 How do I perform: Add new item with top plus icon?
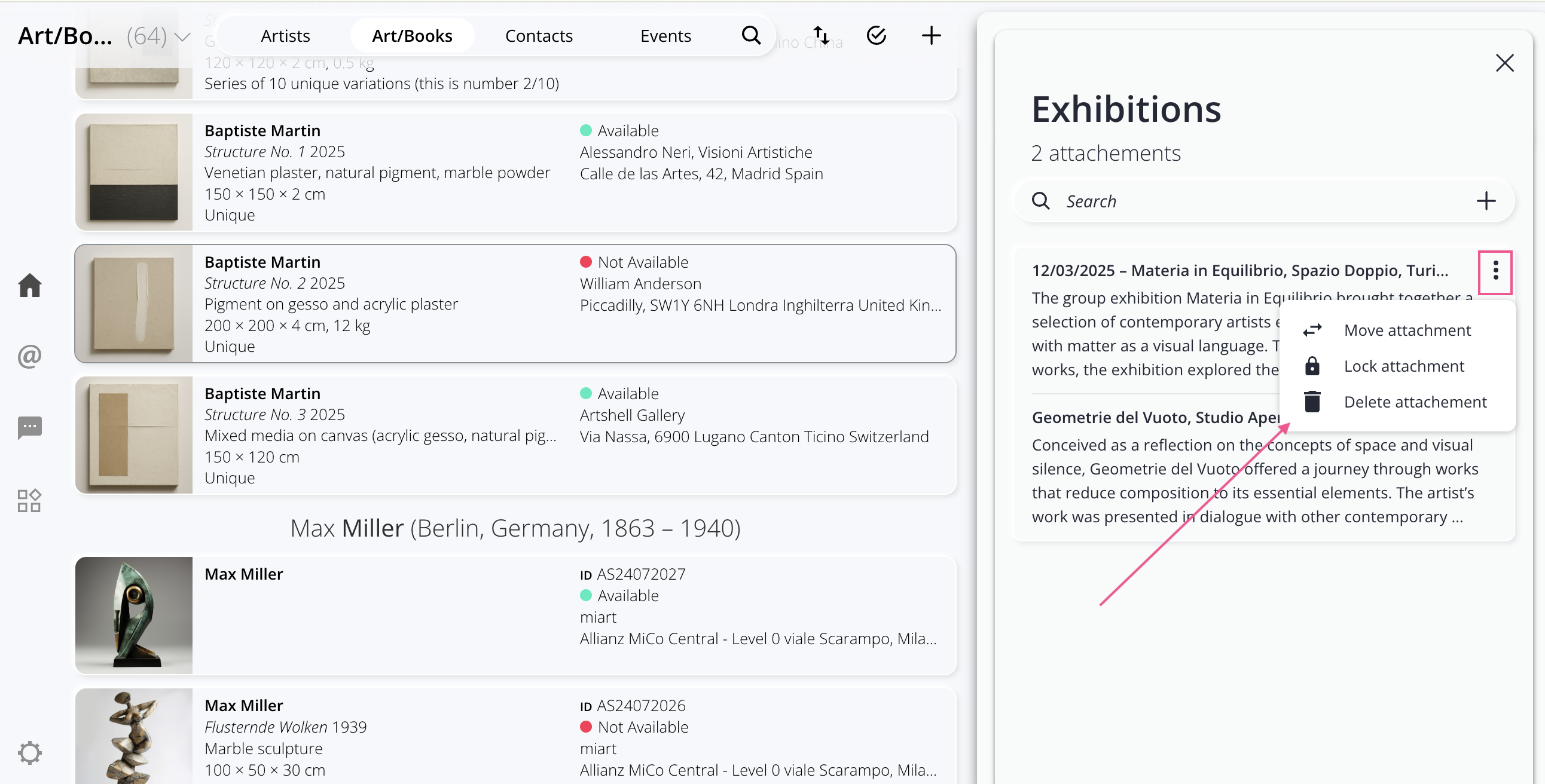[931, 35]
